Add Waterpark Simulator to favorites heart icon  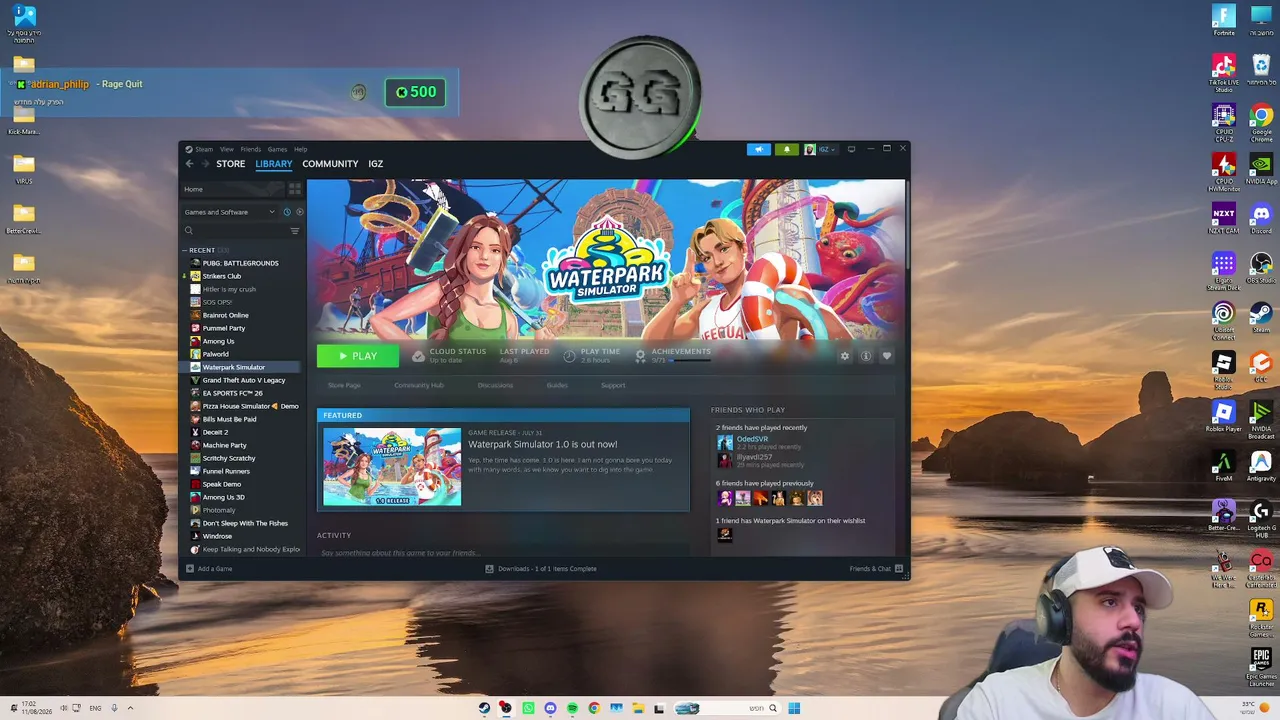pyautogui.click(x=887, y=356)
